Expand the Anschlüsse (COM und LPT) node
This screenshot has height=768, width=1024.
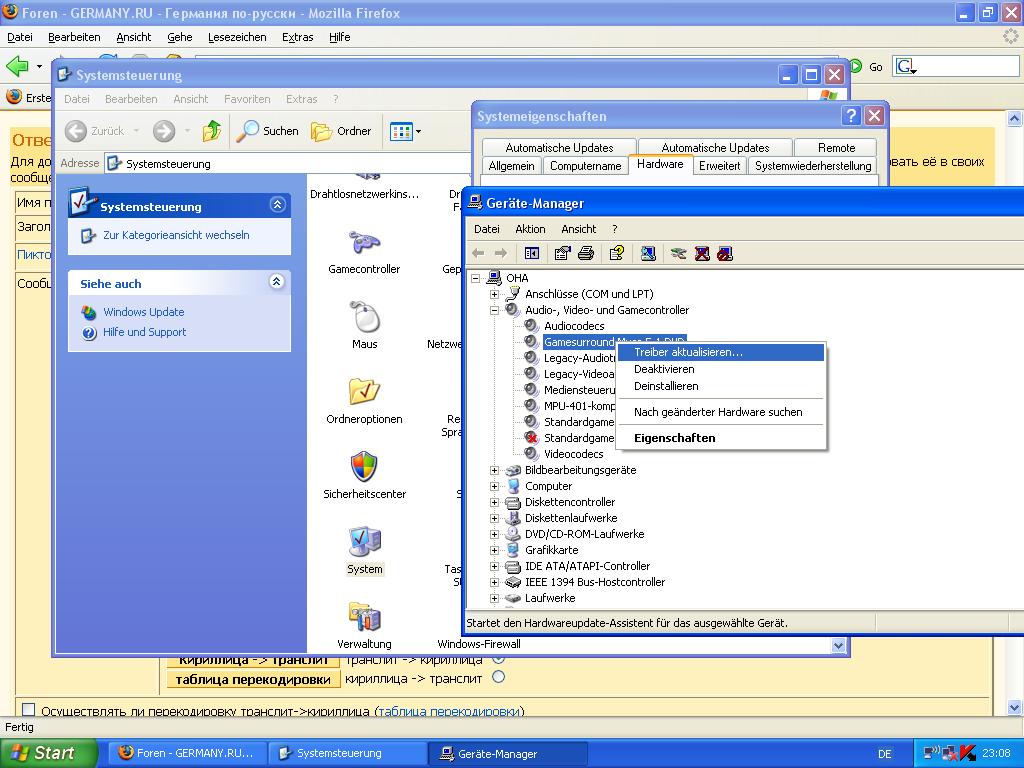[494, 295]
